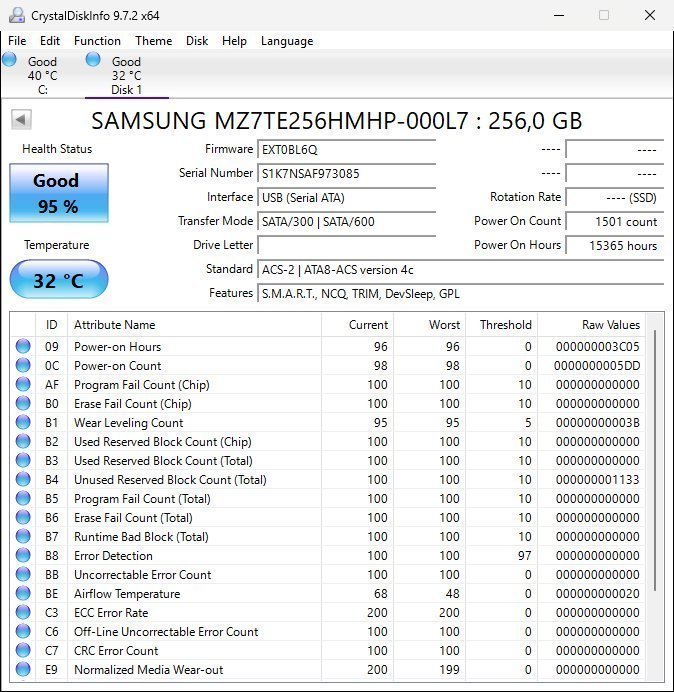Select raw value 000000001133
Screen dimensions: 674x692
(597, 480)
